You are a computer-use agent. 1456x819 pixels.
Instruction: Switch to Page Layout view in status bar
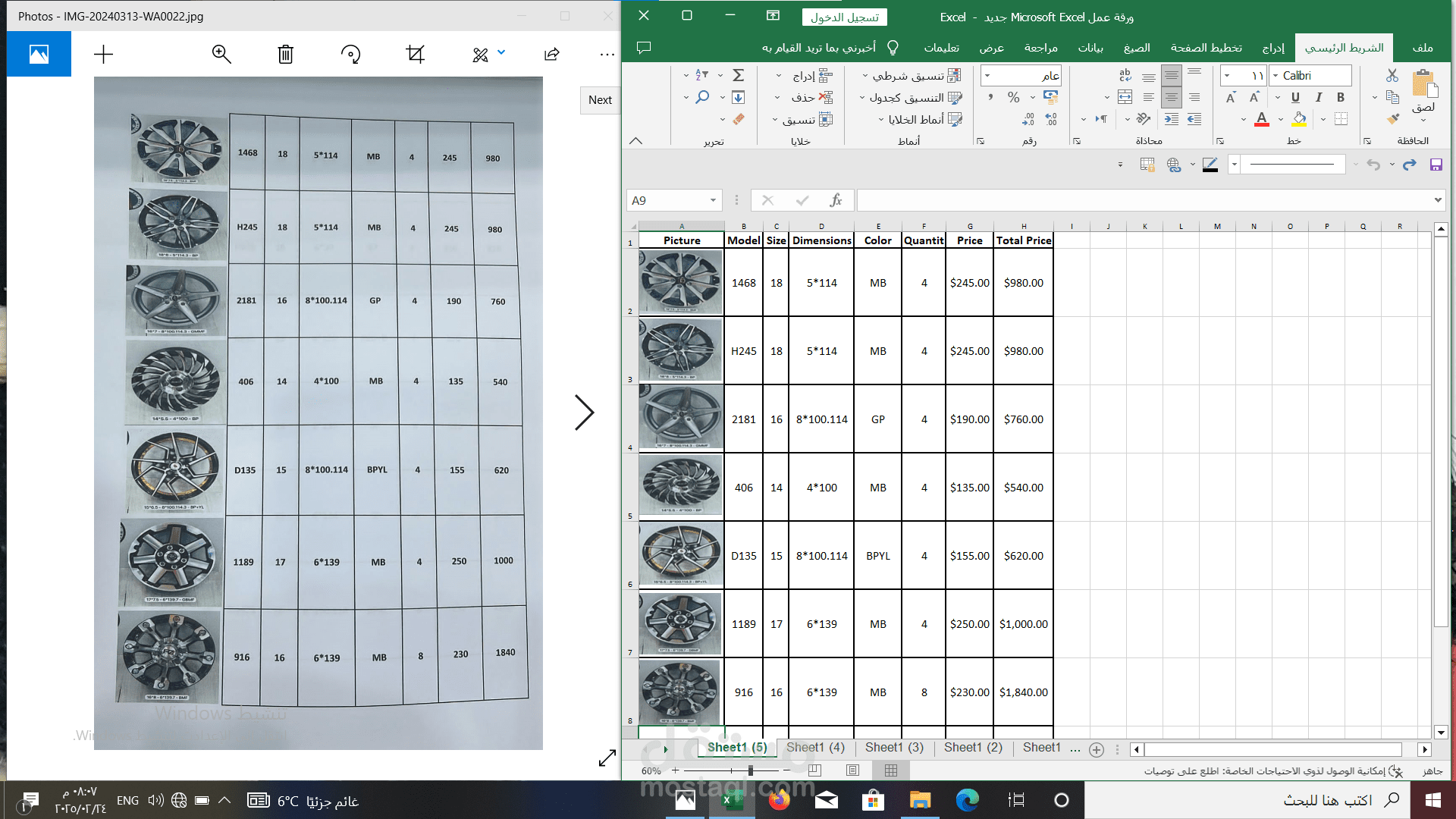pyautogui.click(x=853, y=770)
